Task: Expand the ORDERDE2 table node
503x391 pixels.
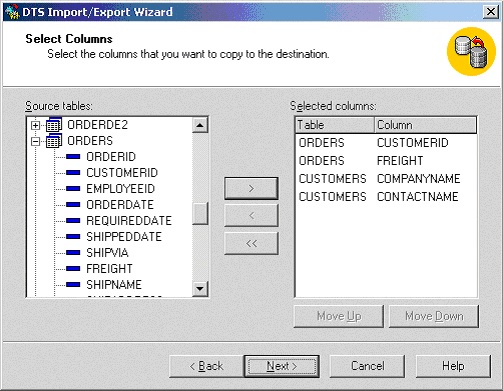Action: pyautogui.click(x=35, y=125)
